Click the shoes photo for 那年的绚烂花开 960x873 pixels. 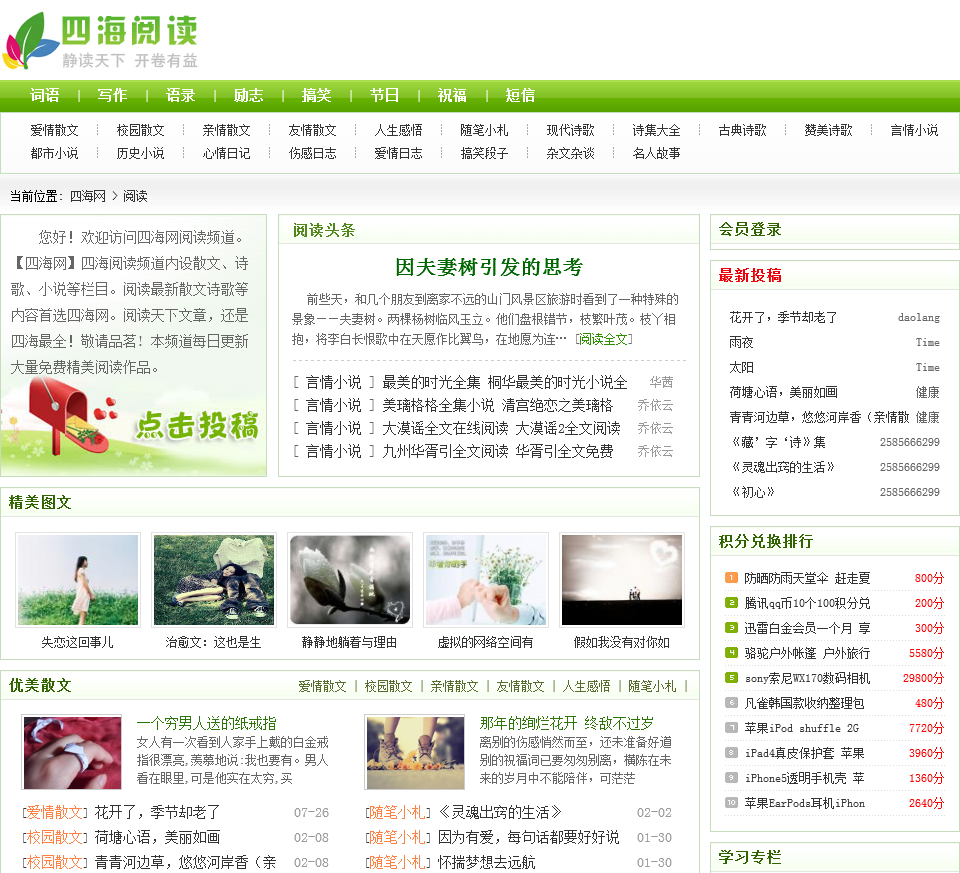click(414, 752)
